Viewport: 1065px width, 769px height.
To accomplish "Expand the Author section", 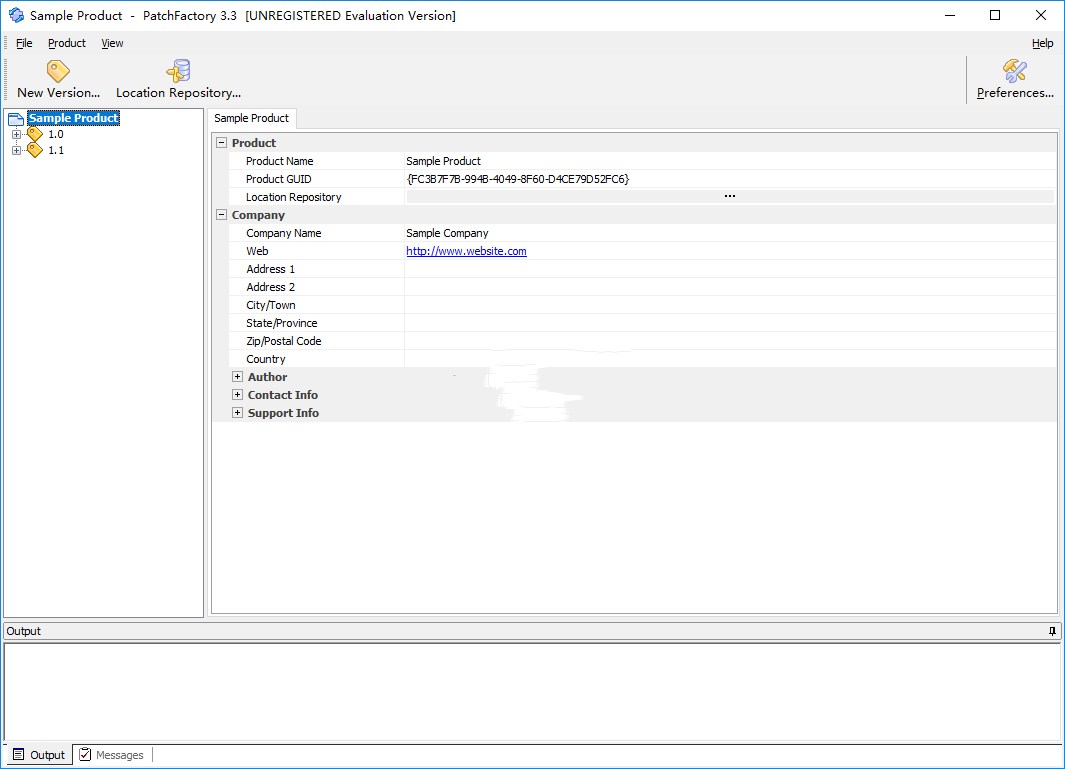I will click(x=237, y=376).
